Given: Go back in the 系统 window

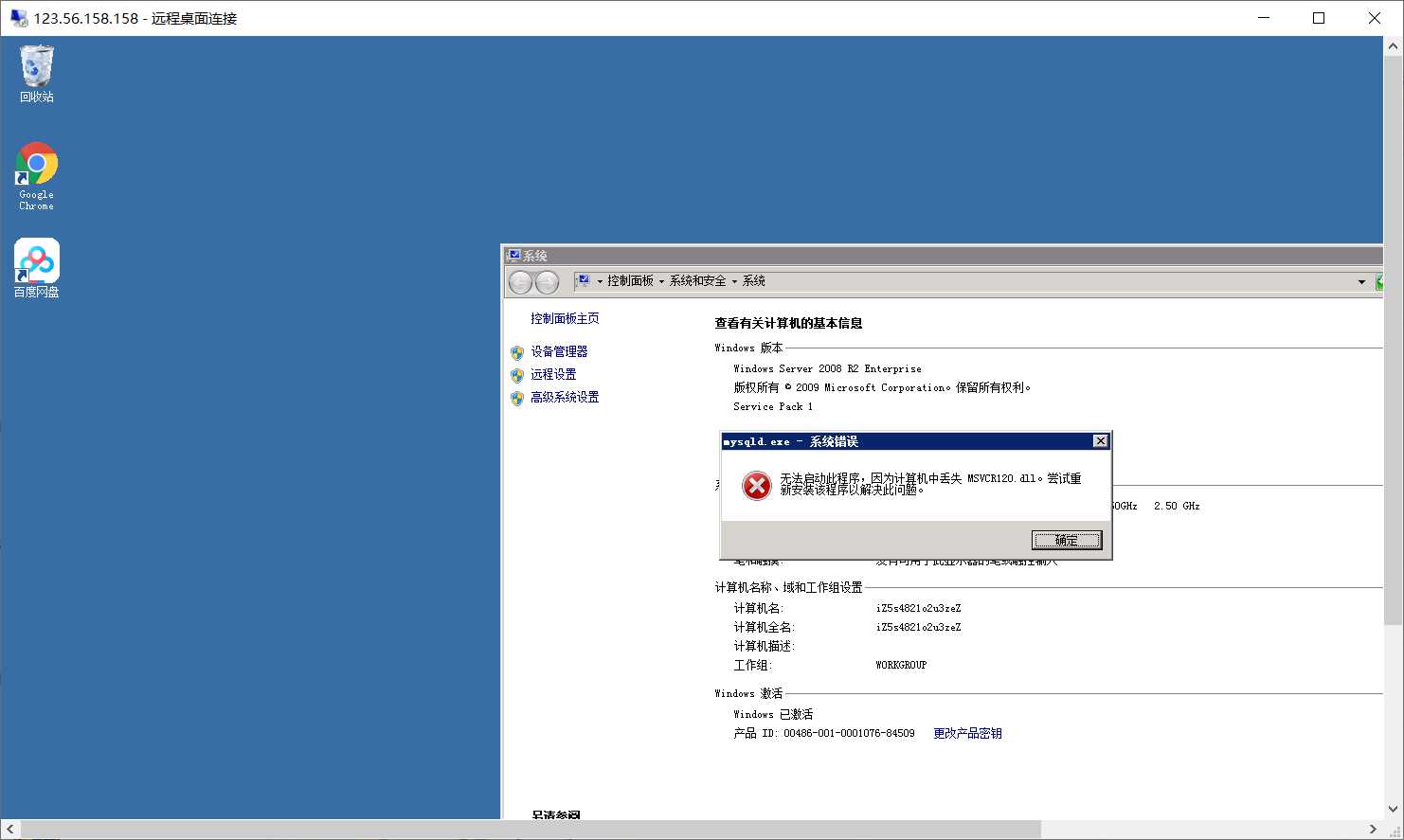Looking at the screenshot, I should pyautogui.click(x=521, y=282).
